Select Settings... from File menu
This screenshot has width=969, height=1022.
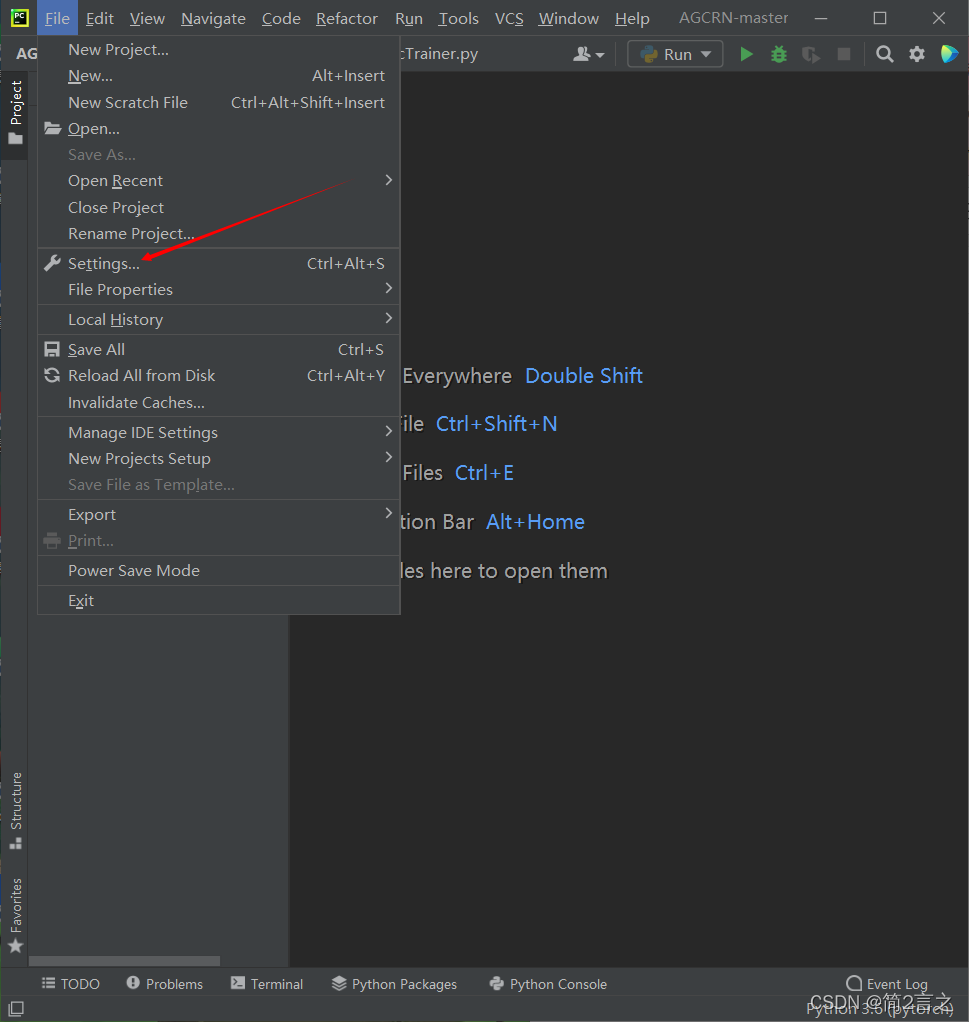218,263
